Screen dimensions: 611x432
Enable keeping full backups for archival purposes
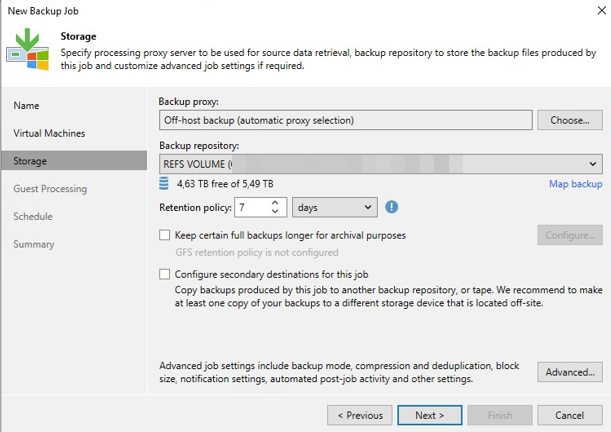click(165, 235)
